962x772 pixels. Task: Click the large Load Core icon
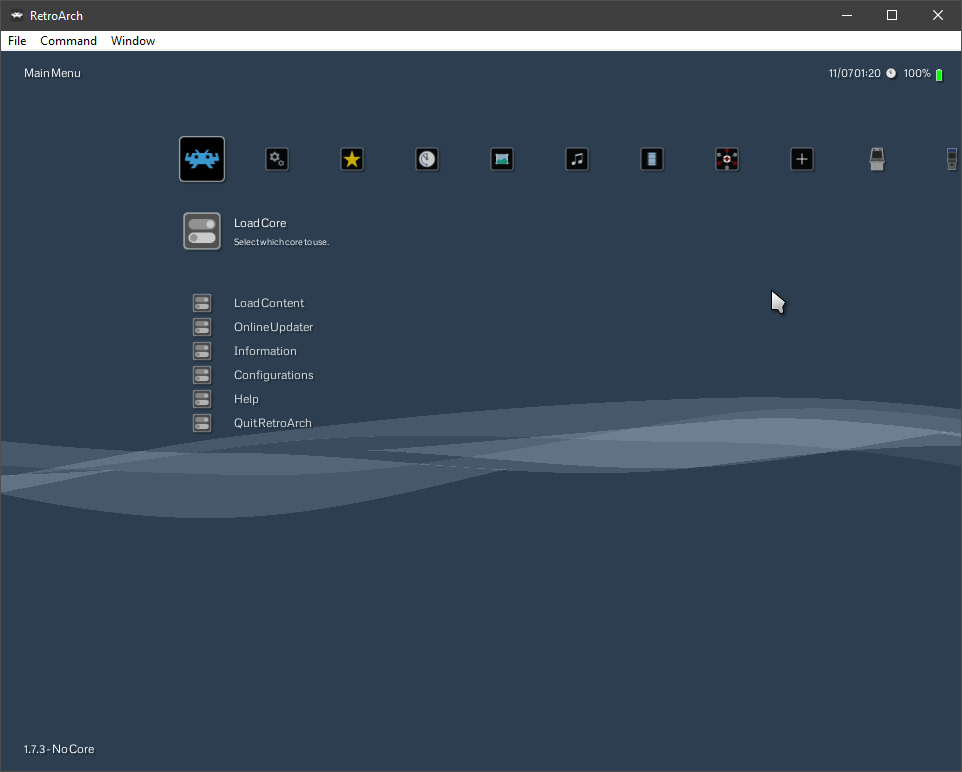202,231
